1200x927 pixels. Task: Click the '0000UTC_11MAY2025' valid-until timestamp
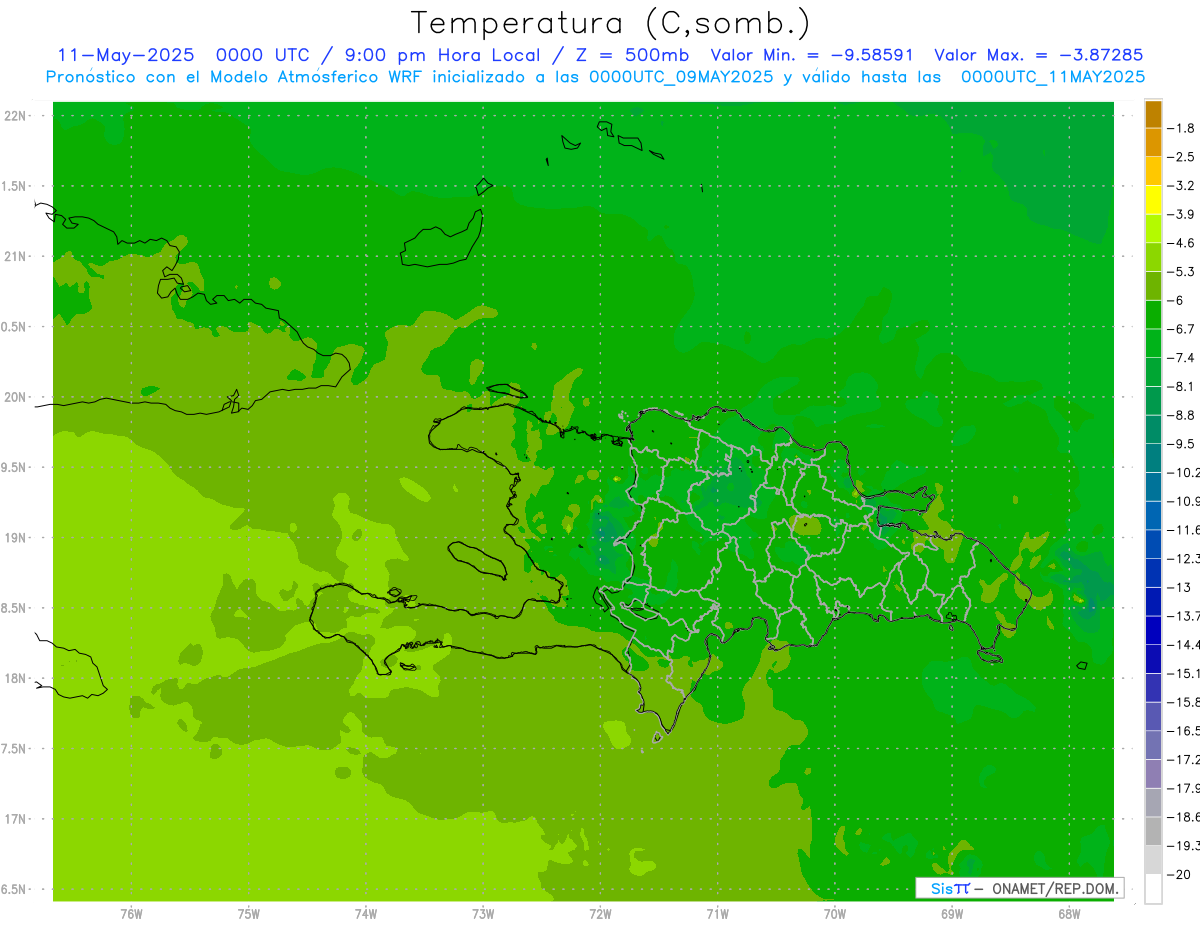[1053, 77]
